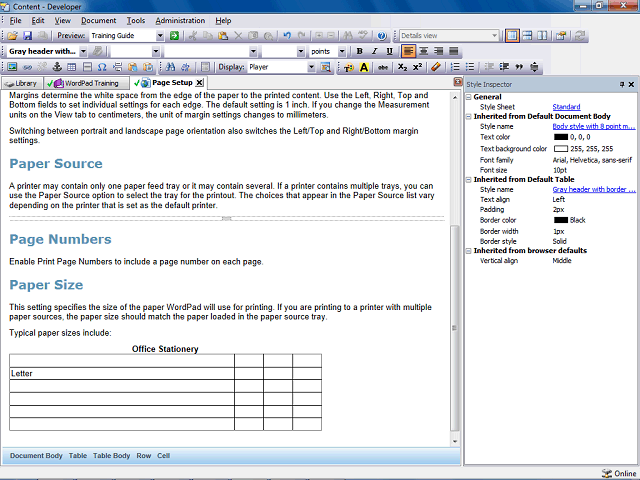Viewport: 640px width, 480px height.
Task: Click the Find binoculars icon in editor toolbar
Action: [170, 67]
